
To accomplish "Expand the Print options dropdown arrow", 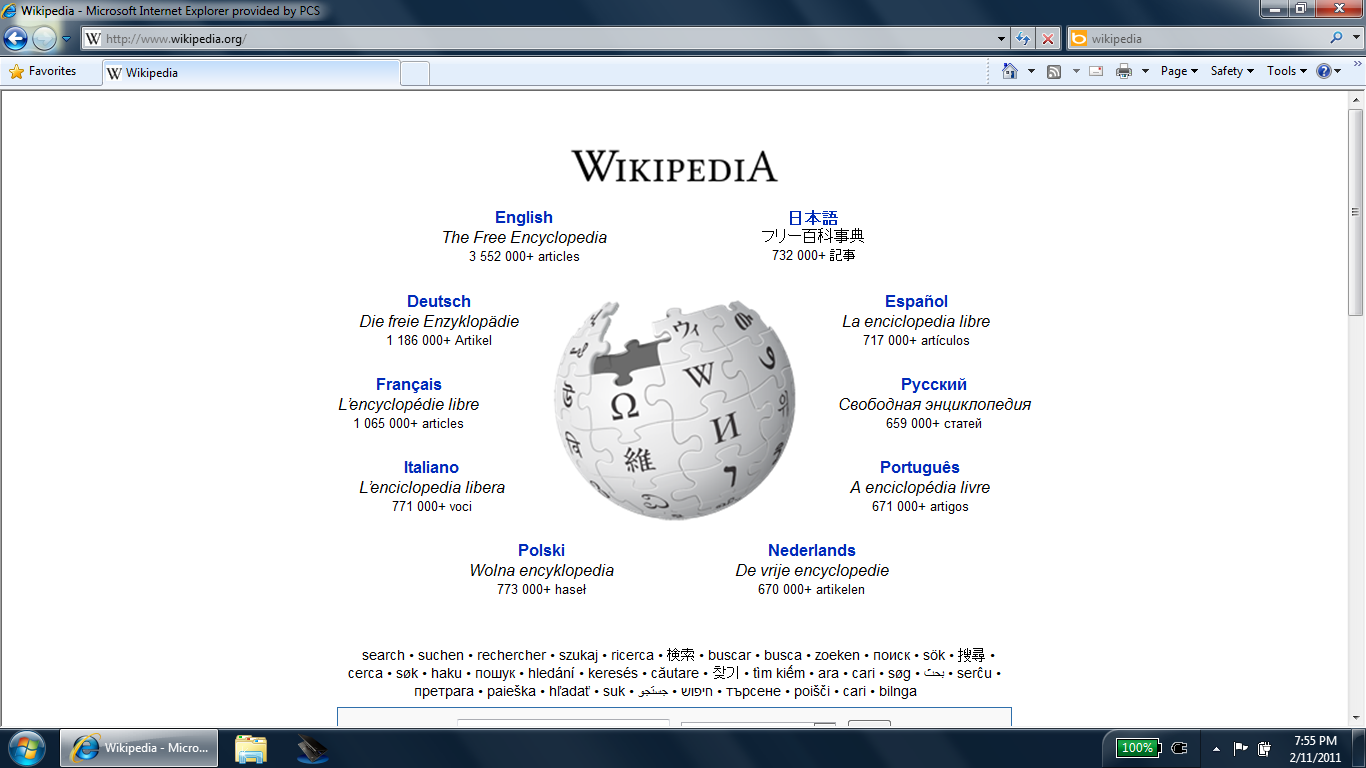I will click(x=1145, y=71).
